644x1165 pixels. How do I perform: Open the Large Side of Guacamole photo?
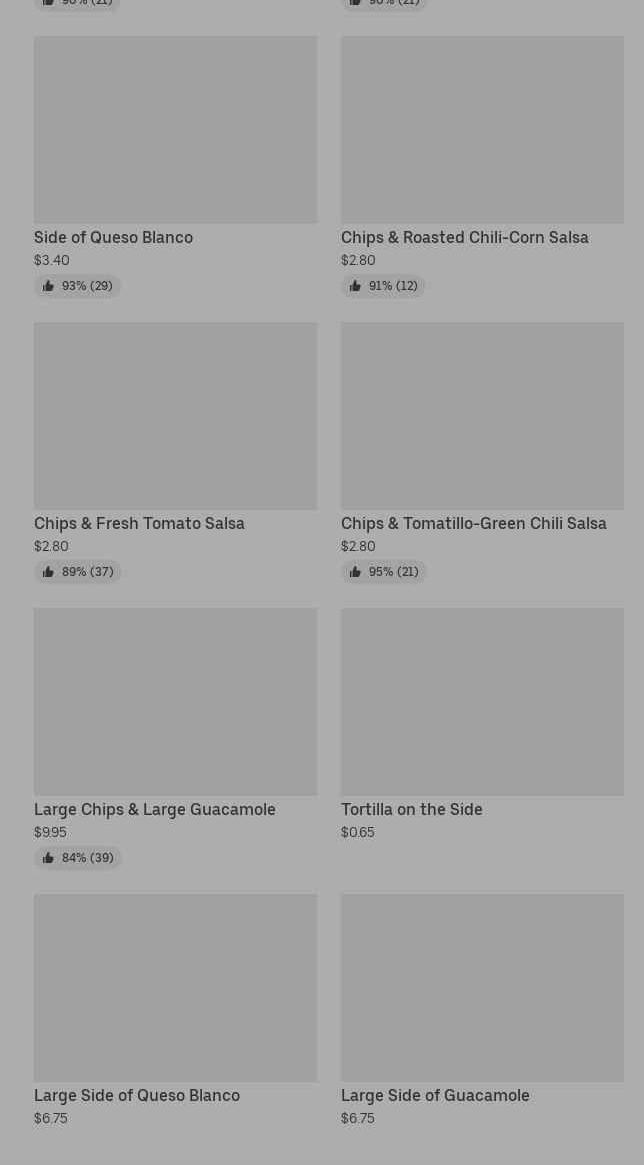[482, 988]
